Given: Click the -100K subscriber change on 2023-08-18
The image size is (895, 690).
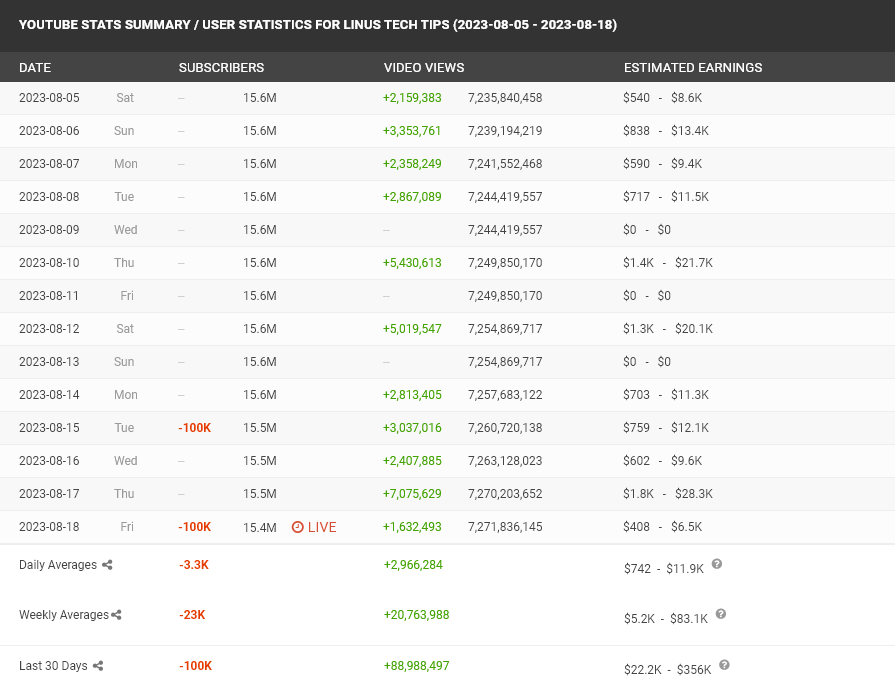Looking at the screenshot, I should (195, 527).
